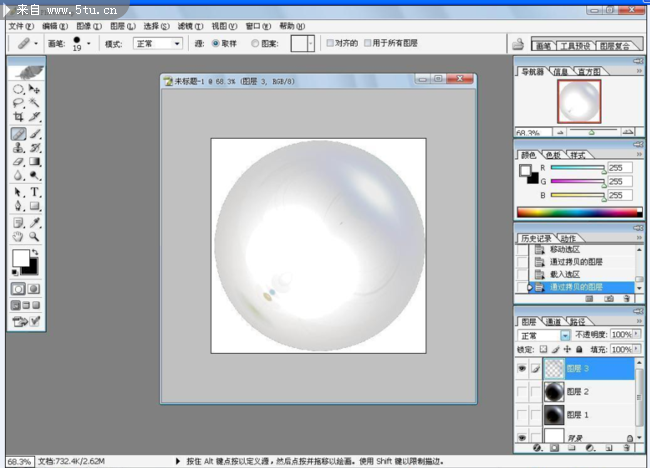Viewport: 650px width, 468px height.
Task: Expand the 不透明度 opacity arrow
Action: pyautogui.click(x=638, y=335)
